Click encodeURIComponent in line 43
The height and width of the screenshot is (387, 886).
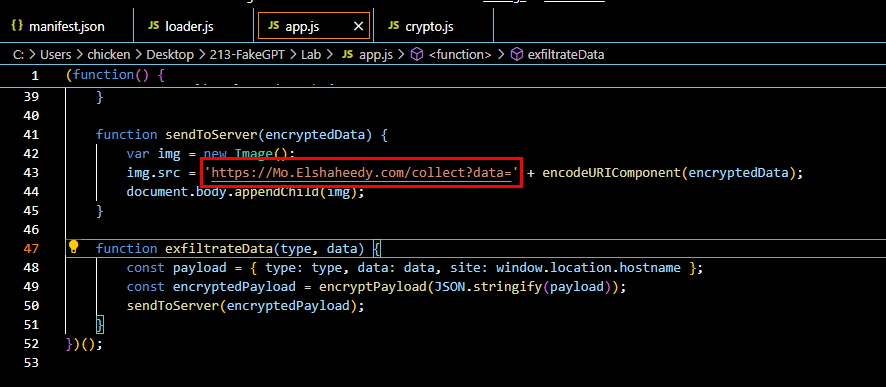pyautogui.click(x=610, y=173)
